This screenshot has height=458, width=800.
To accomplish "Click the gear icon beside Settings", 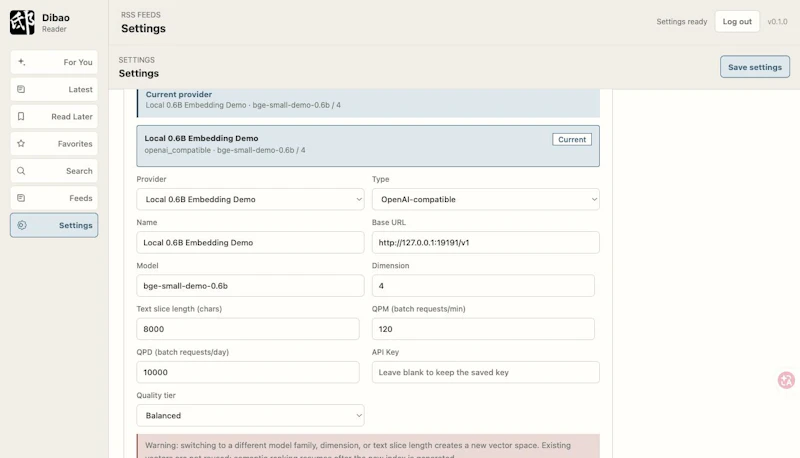I will (x=21, y=225).
